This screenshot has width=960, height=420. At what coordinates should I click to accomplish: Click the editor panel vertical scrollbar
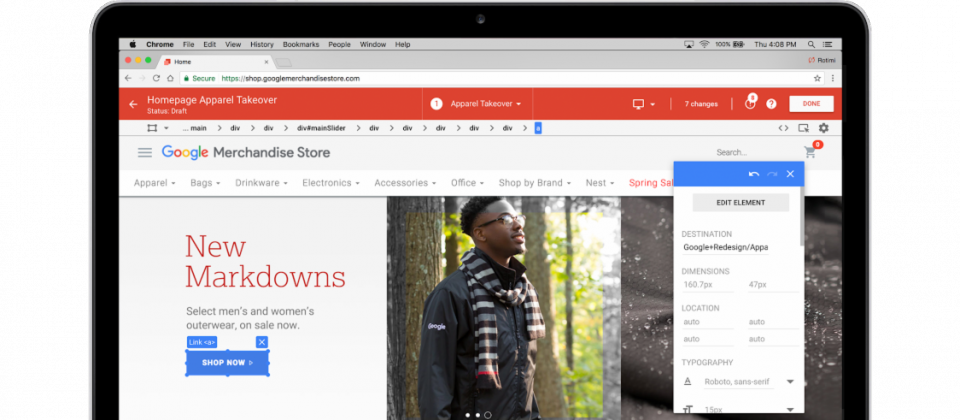pos(801,217)
